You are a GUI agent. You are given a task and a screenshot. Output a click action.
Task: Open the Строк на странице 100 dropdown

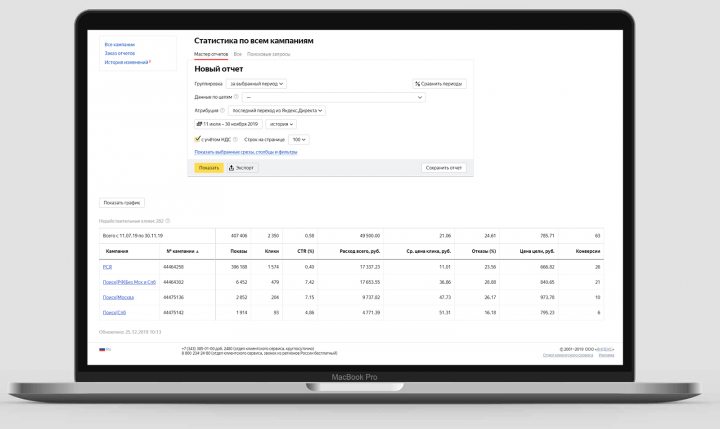tap(298, 140)
